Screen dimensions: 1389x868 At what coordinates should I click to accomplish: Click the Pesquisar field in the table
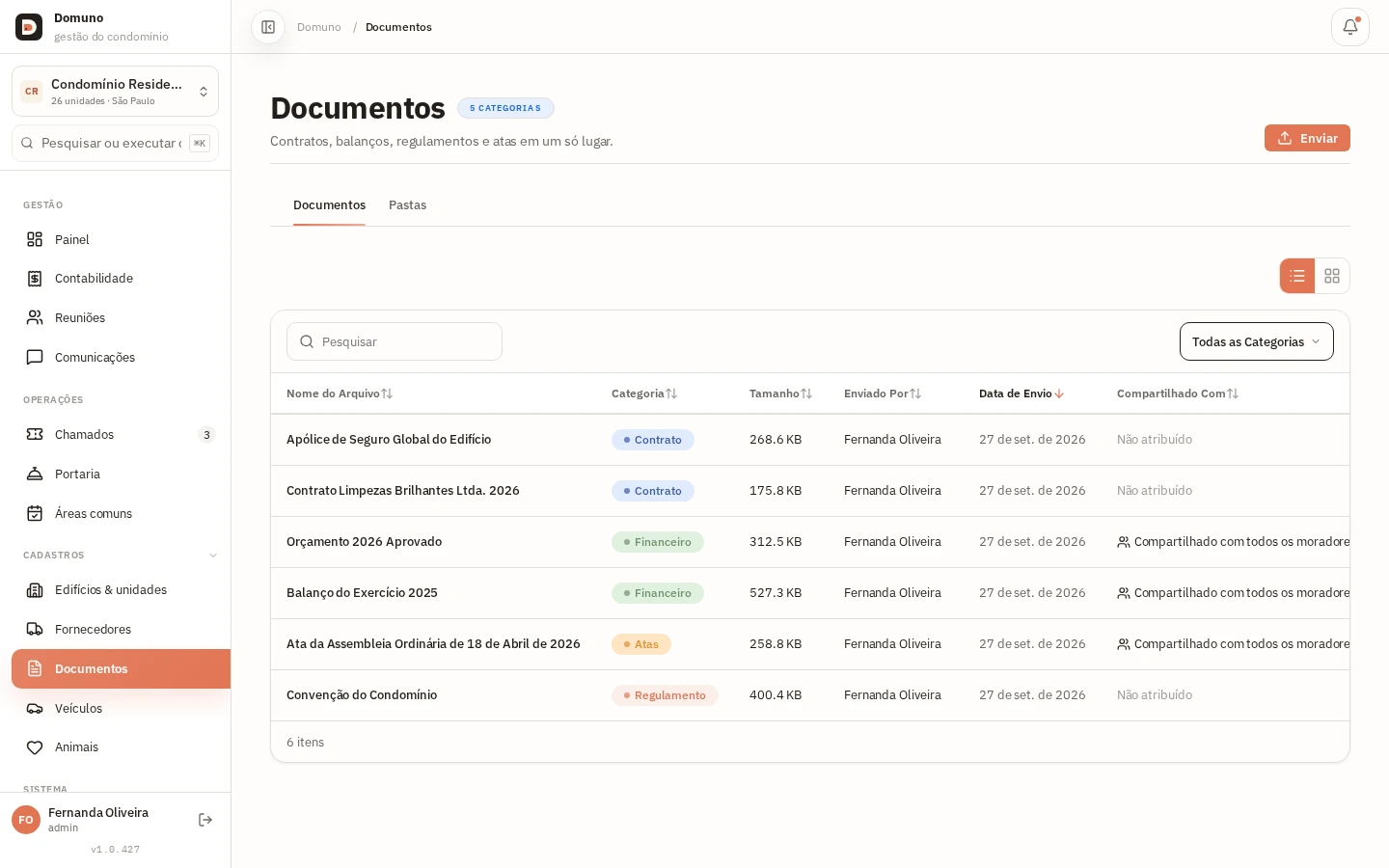coord(395,341)
